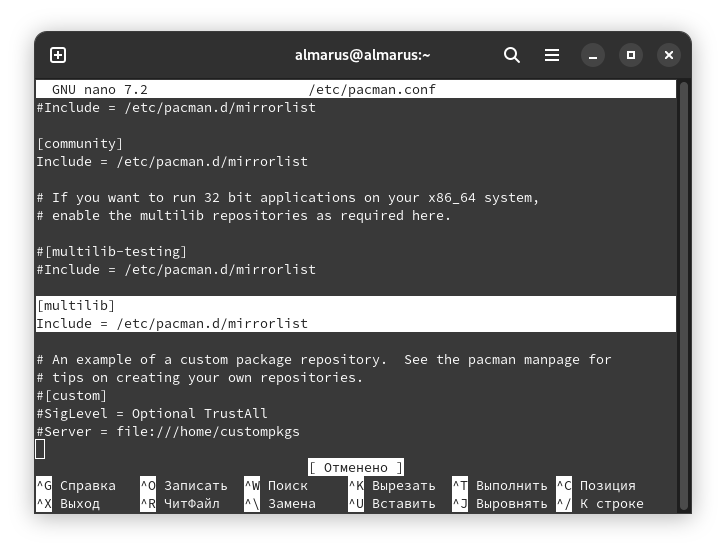Click the [community] section header line
Viewport: 726px width, 551px height.
[80, 144]
